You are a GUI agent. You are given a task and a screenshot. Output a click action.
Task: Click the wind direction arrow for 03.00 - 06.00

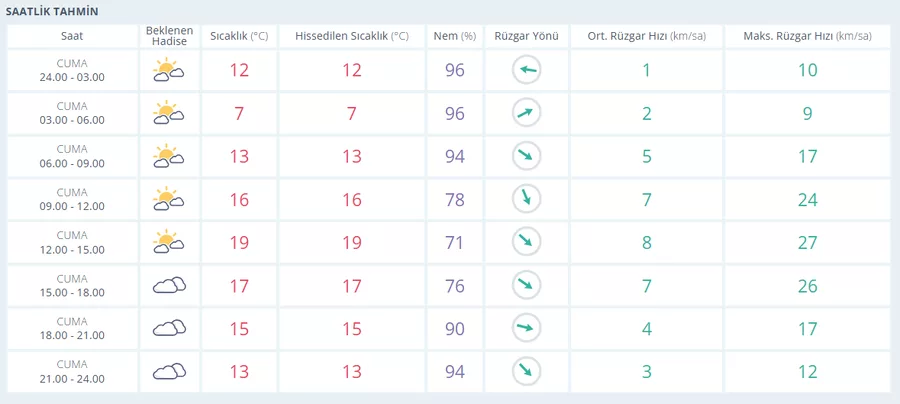[526, 114]
